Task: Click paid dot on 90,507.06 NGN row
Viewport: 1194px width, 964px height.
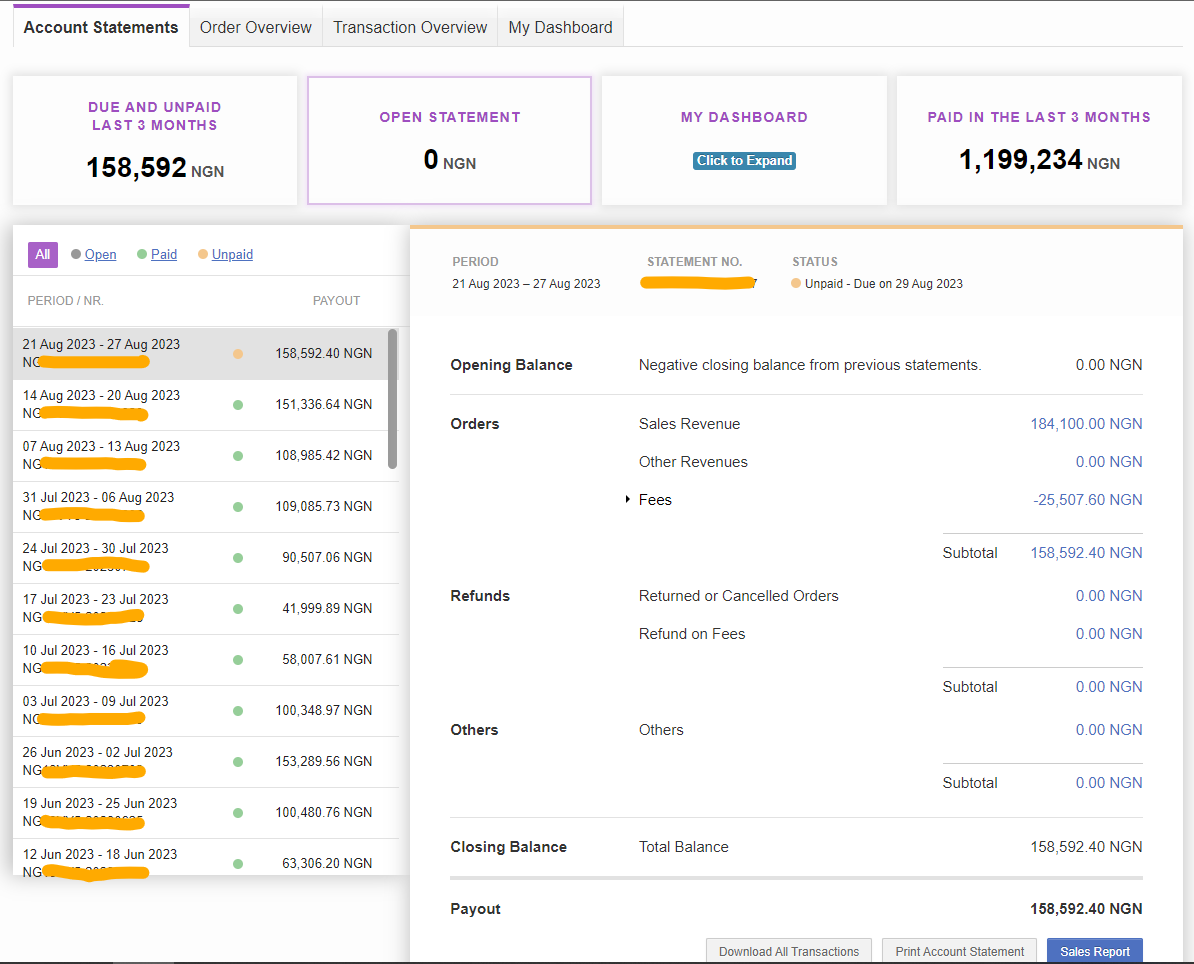Action: [238, 558]
